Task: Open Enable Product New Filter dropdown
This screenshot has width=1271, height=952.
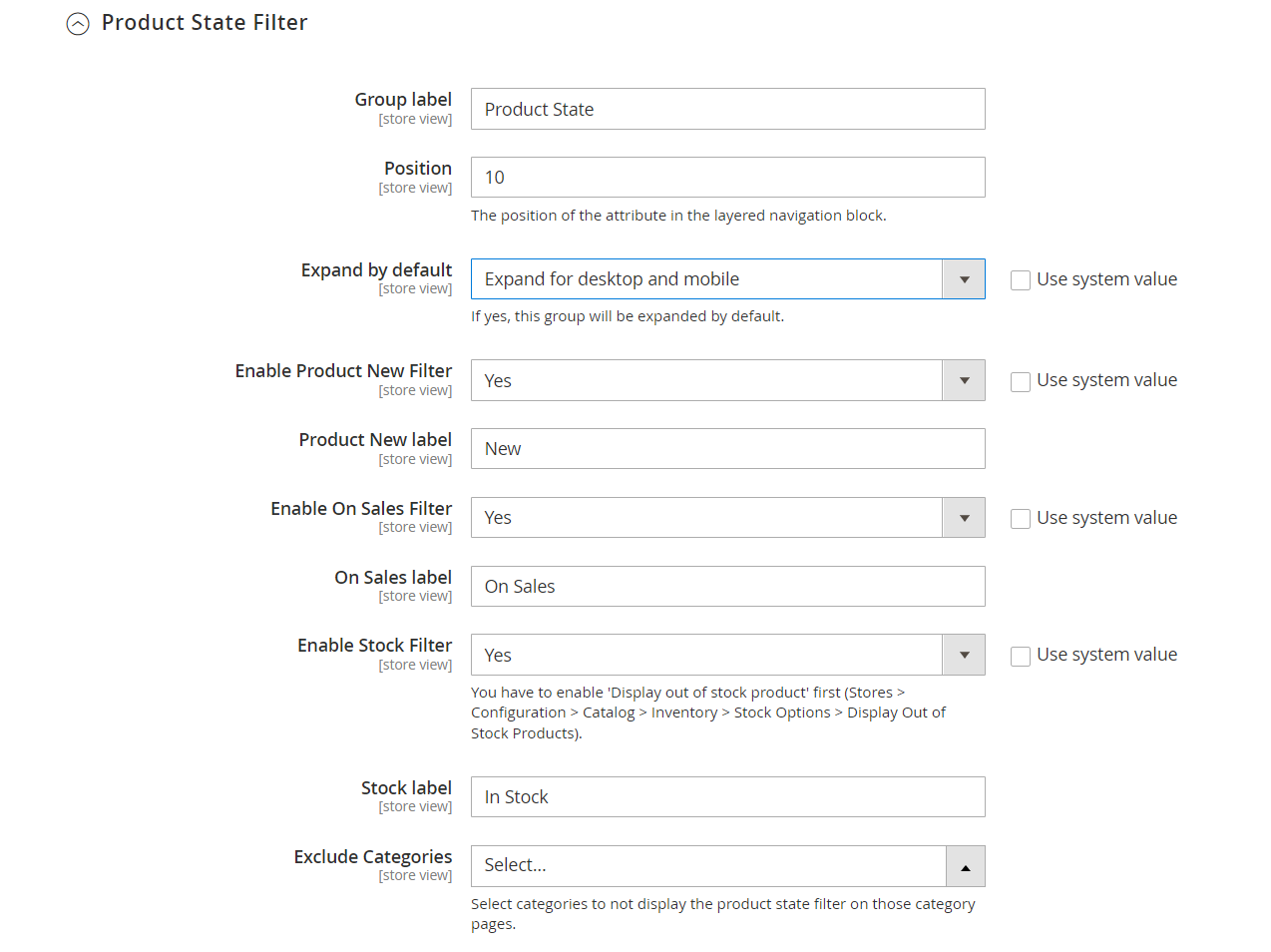Action: 706,380
